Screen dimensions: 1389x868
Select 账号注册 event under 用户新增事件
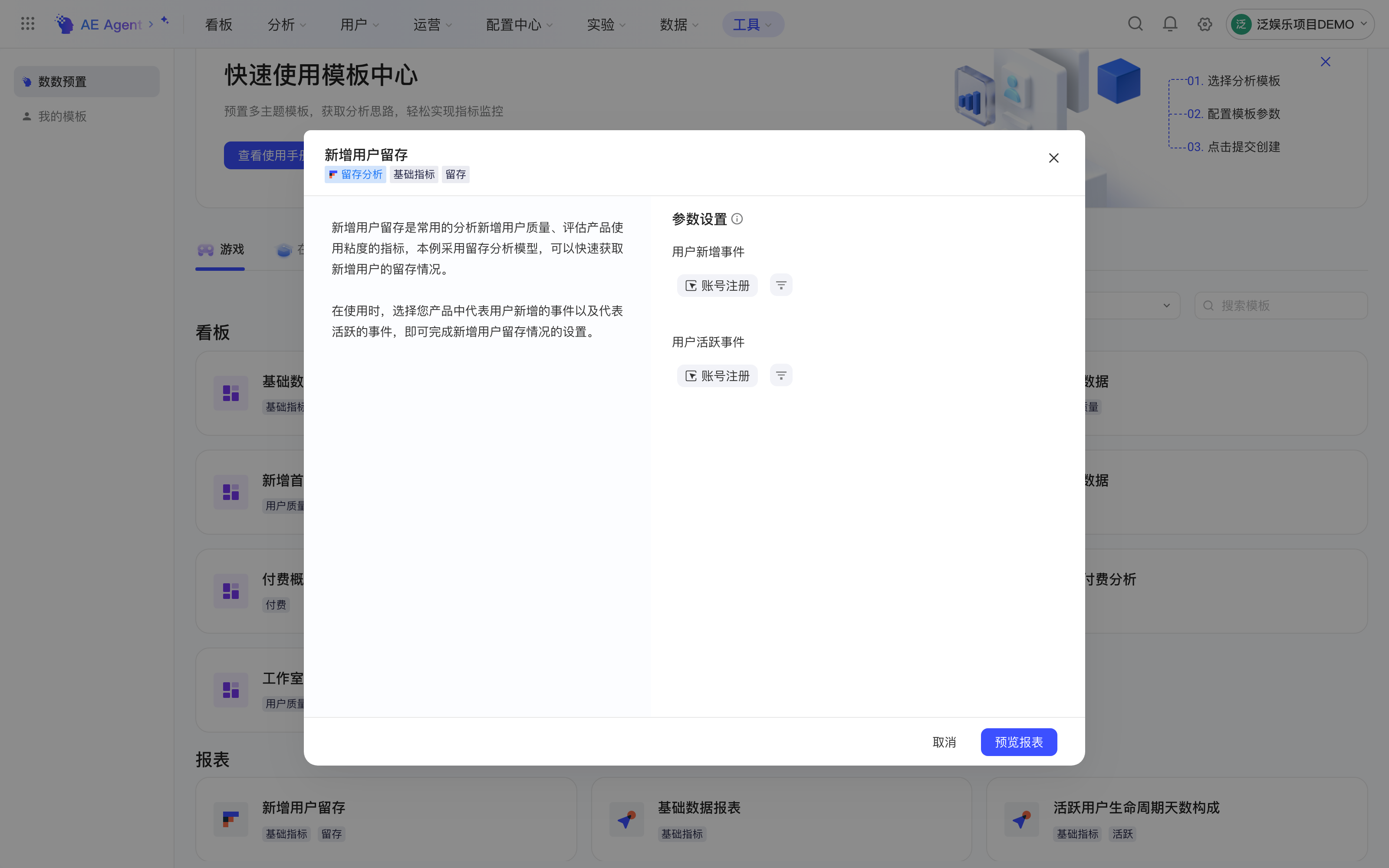point(717,285)
